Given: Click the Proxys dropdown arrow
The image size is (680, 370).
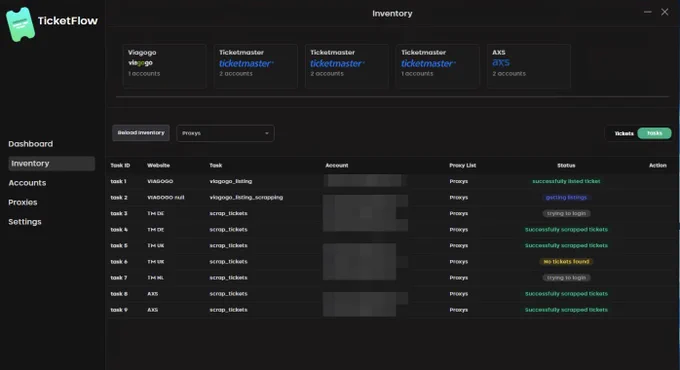Looking at the screenshot, I should click(x=267, y=133).
